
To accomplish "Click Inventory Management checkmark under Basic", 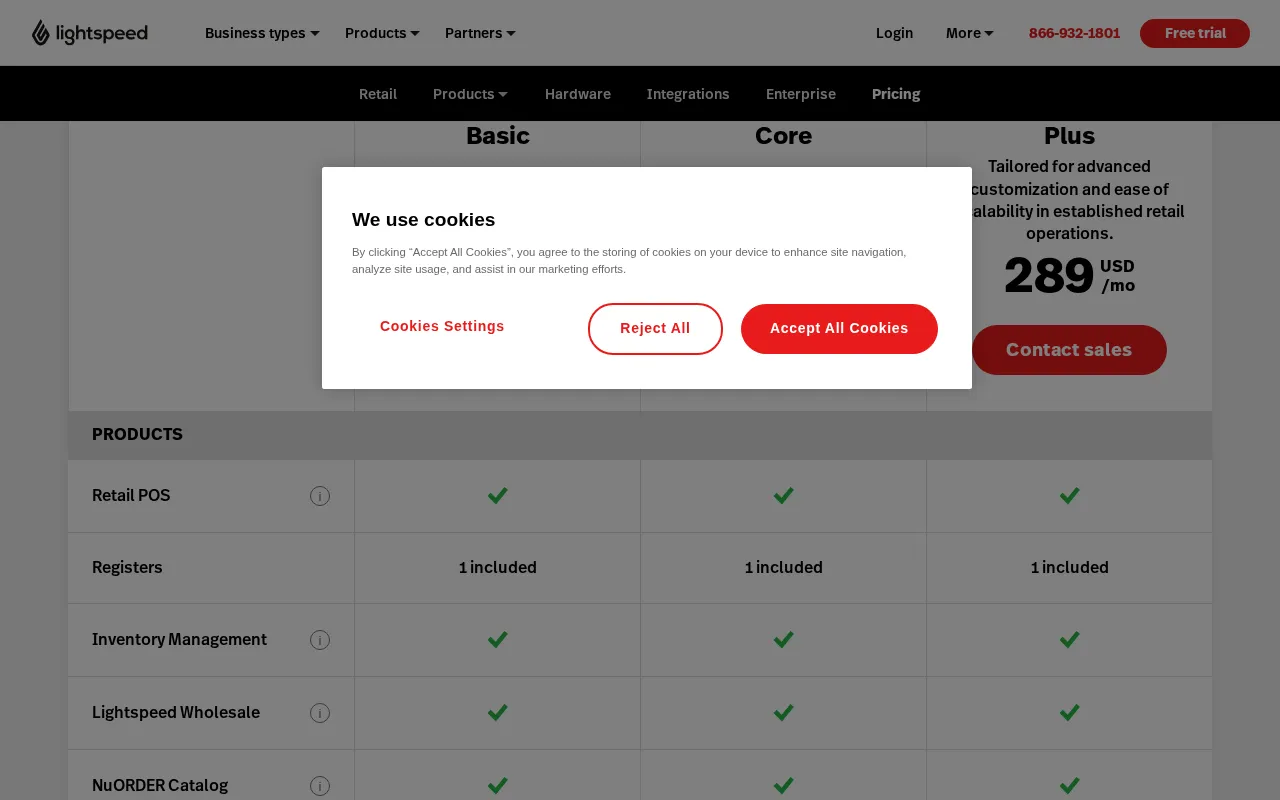I will pyautogui.click(x=498, y=639).
